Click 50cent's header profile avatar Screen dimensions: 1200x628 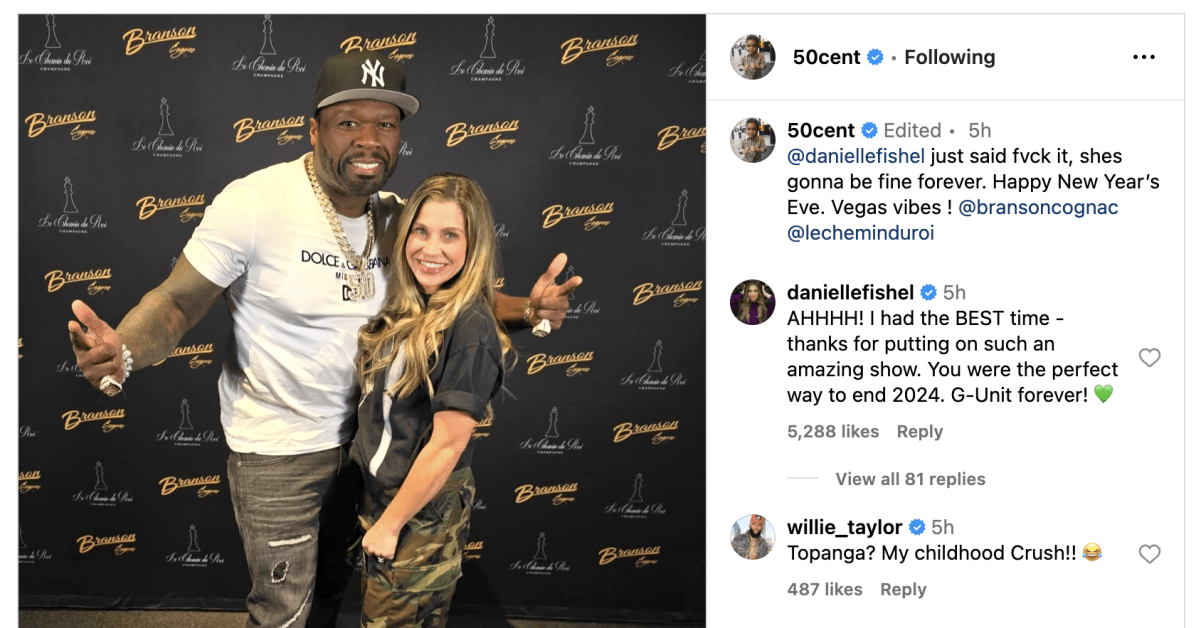click(x=752, y=57)
